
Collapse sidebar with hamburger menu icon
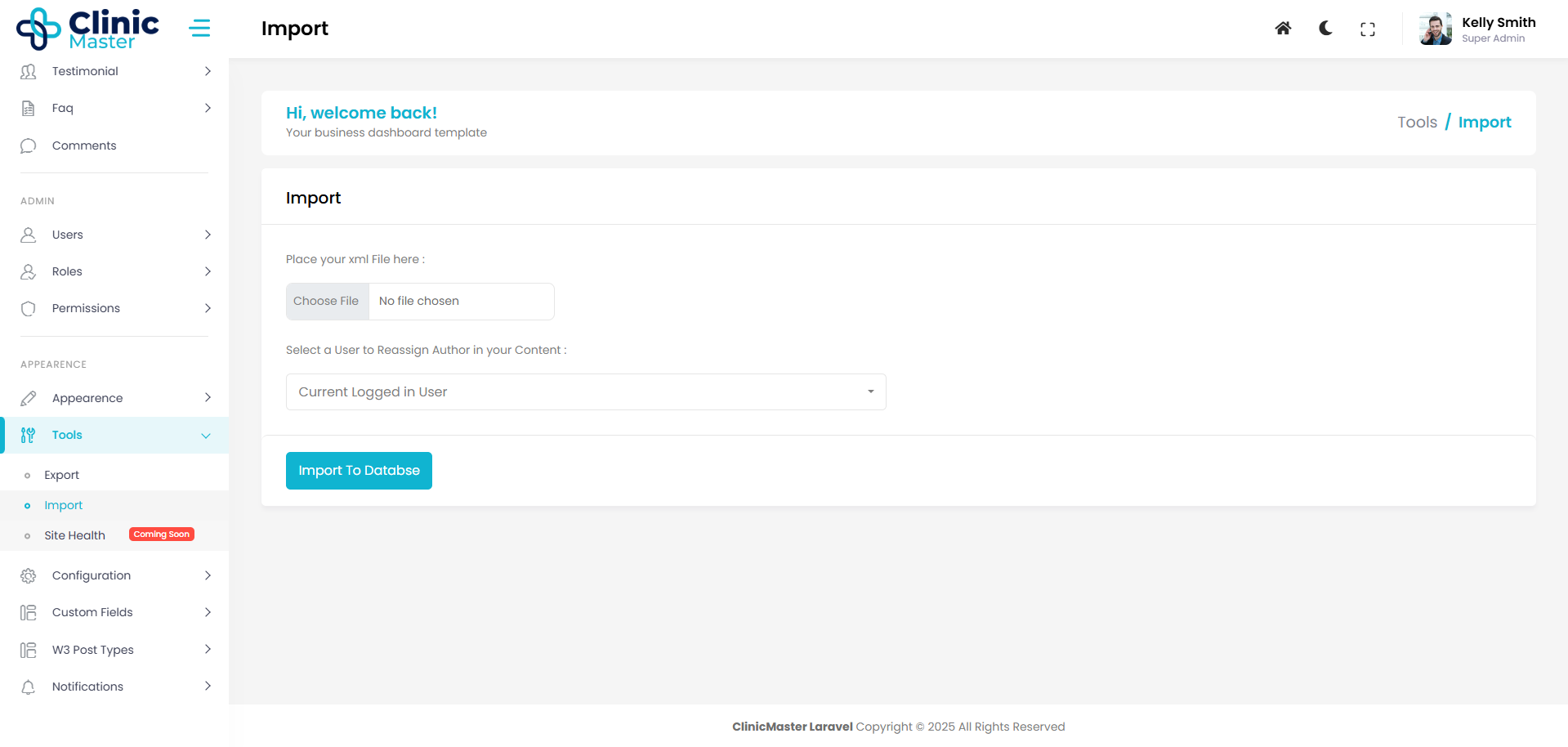(199, 29)
